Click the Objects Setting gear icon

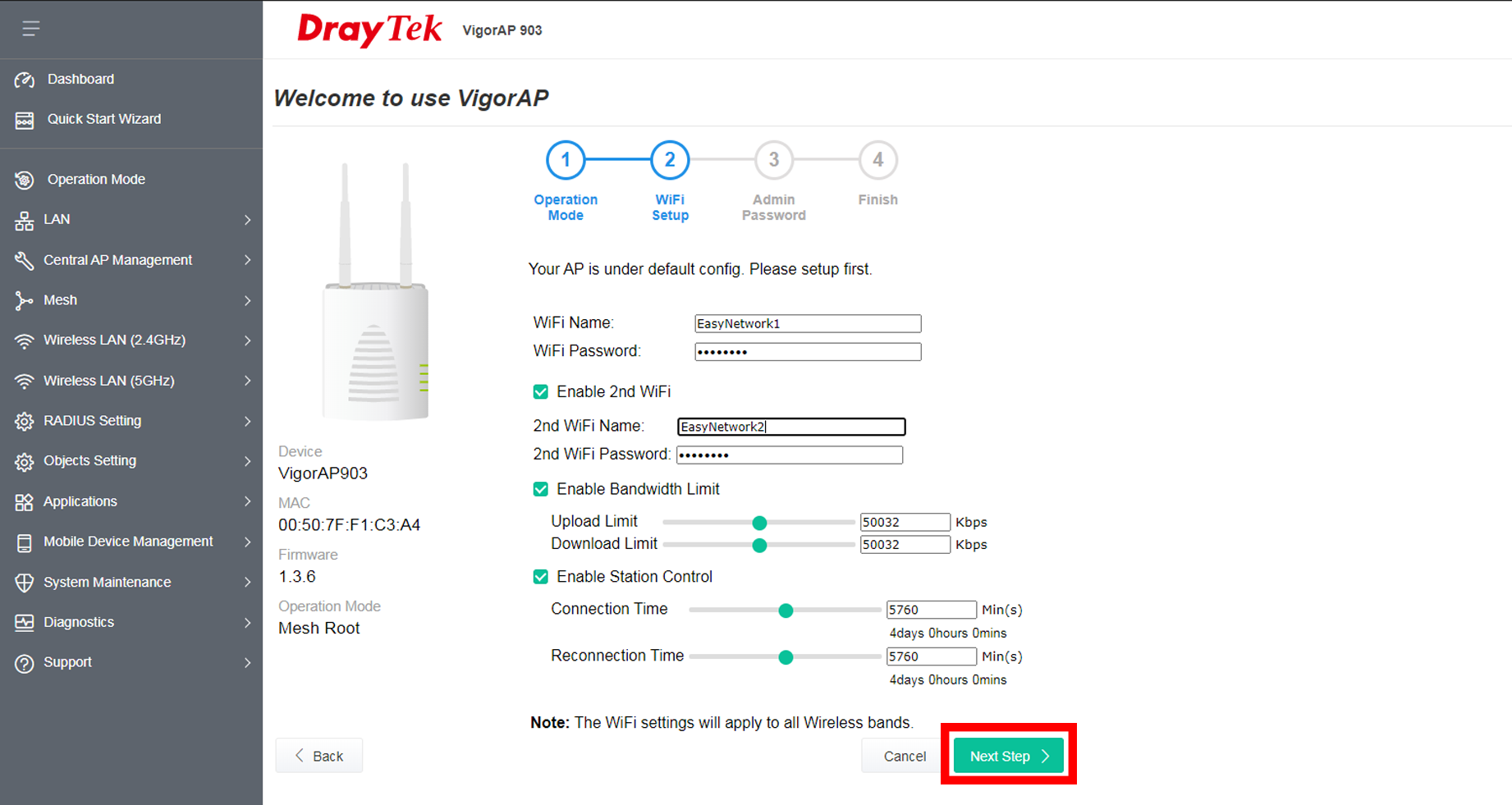tap(25, 462)
